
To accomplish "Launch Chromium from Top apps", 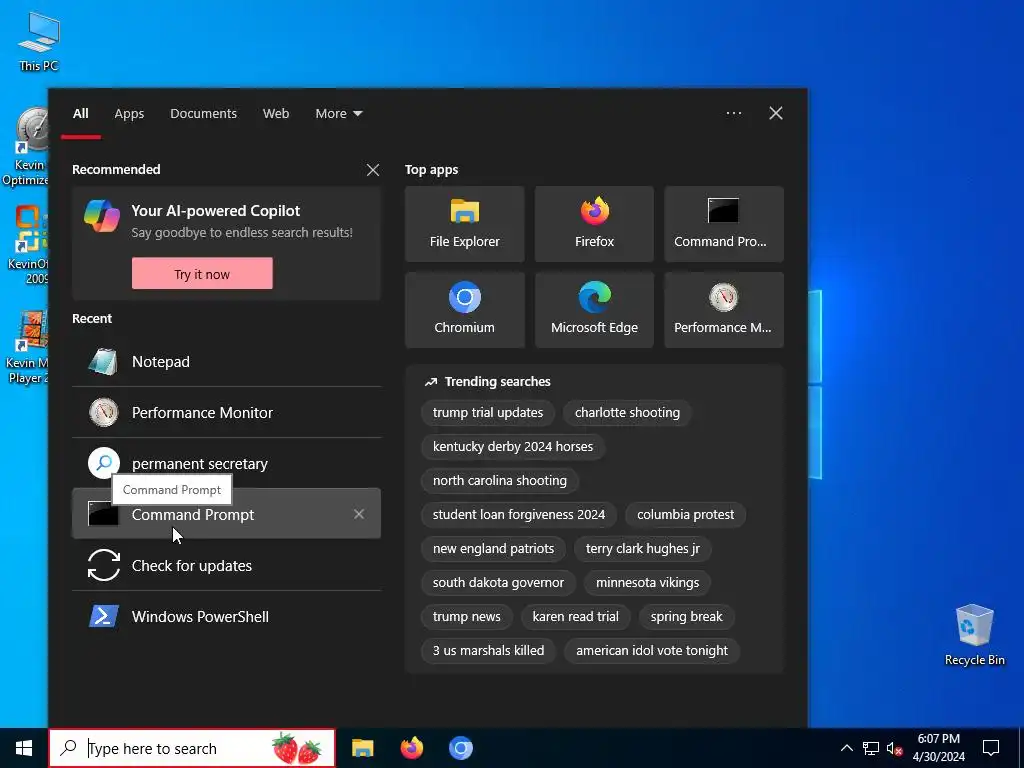I will (x=464, y=310).
